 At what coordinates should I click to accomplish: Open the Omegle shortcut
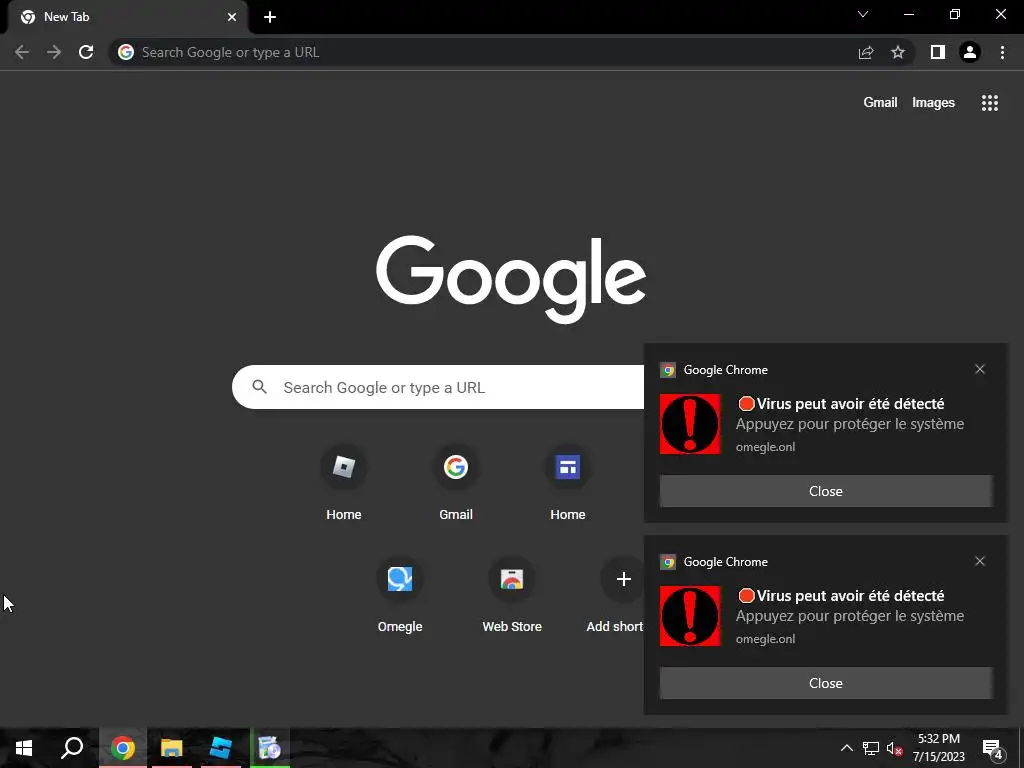tap(400, 594)
